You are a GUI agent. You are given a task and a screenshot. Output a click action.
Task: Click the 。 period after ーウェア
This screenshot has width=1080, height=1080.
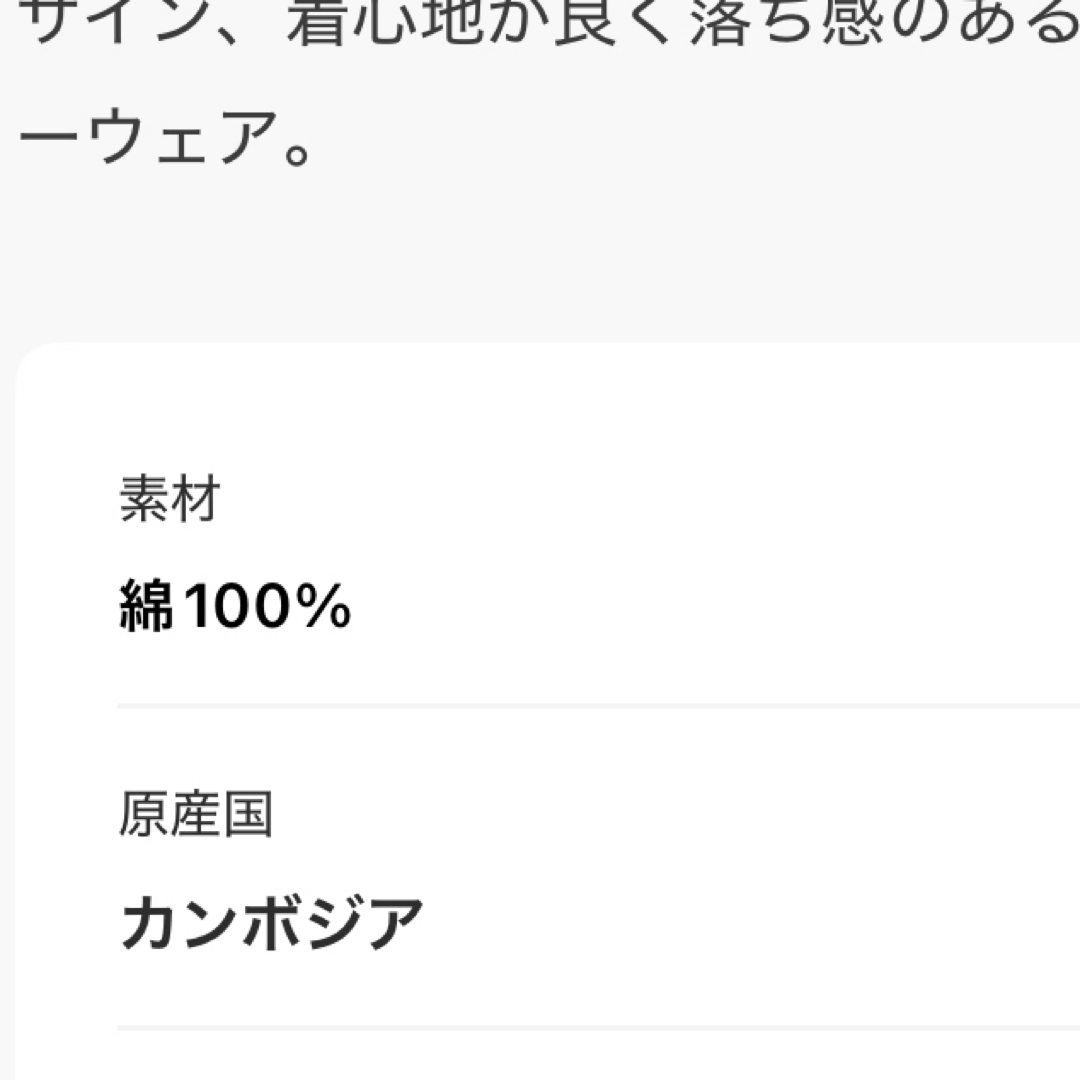tap(297, 154)
